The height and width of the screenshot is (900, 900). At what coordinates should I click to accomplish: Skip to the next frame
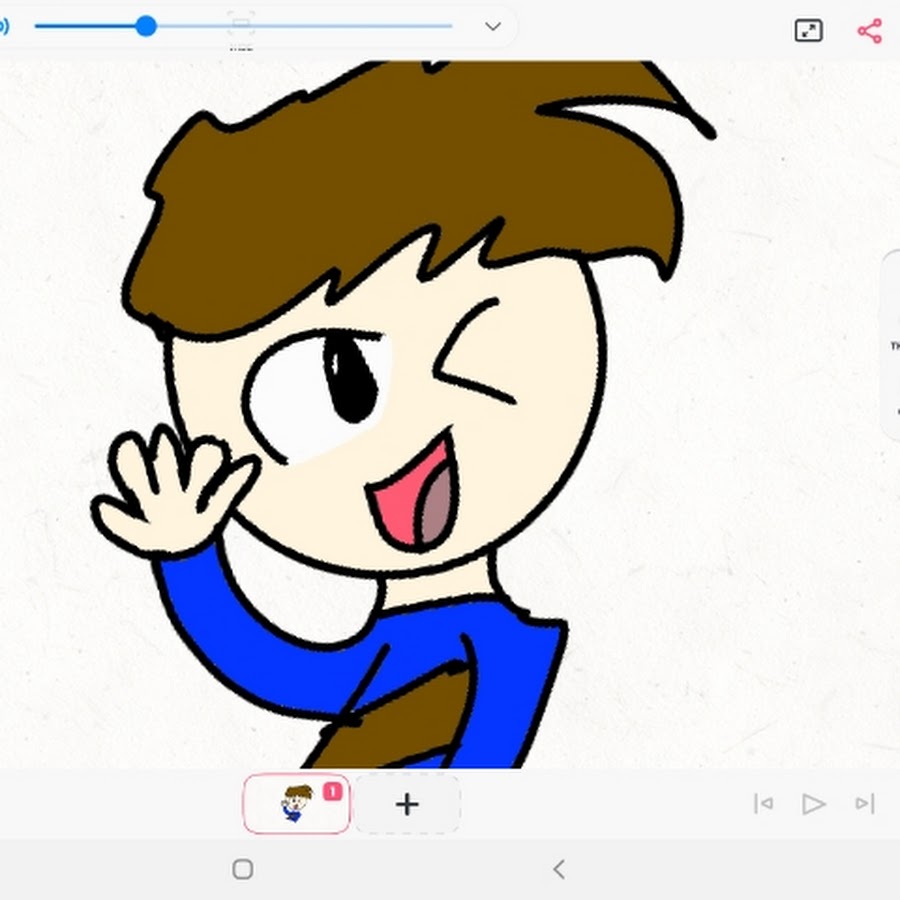coord(864,803)
